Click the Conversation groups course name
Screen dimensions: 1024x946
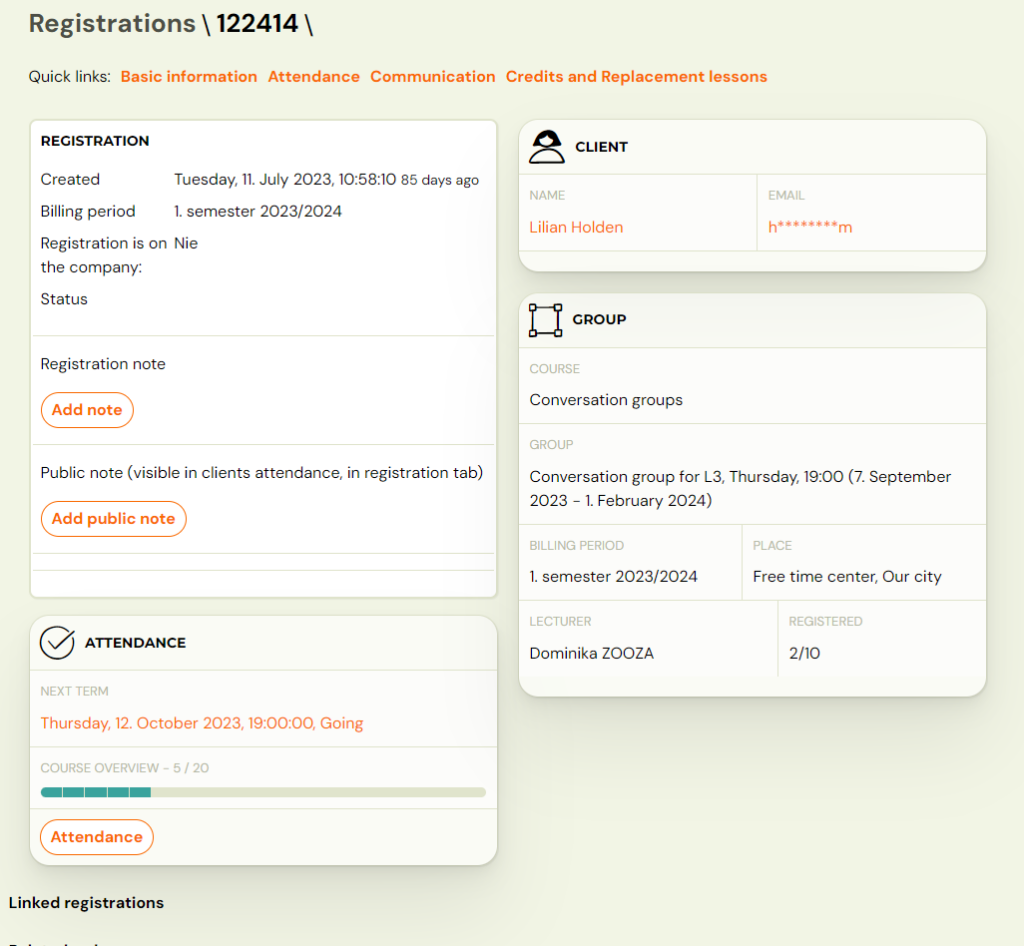[605, 399]
